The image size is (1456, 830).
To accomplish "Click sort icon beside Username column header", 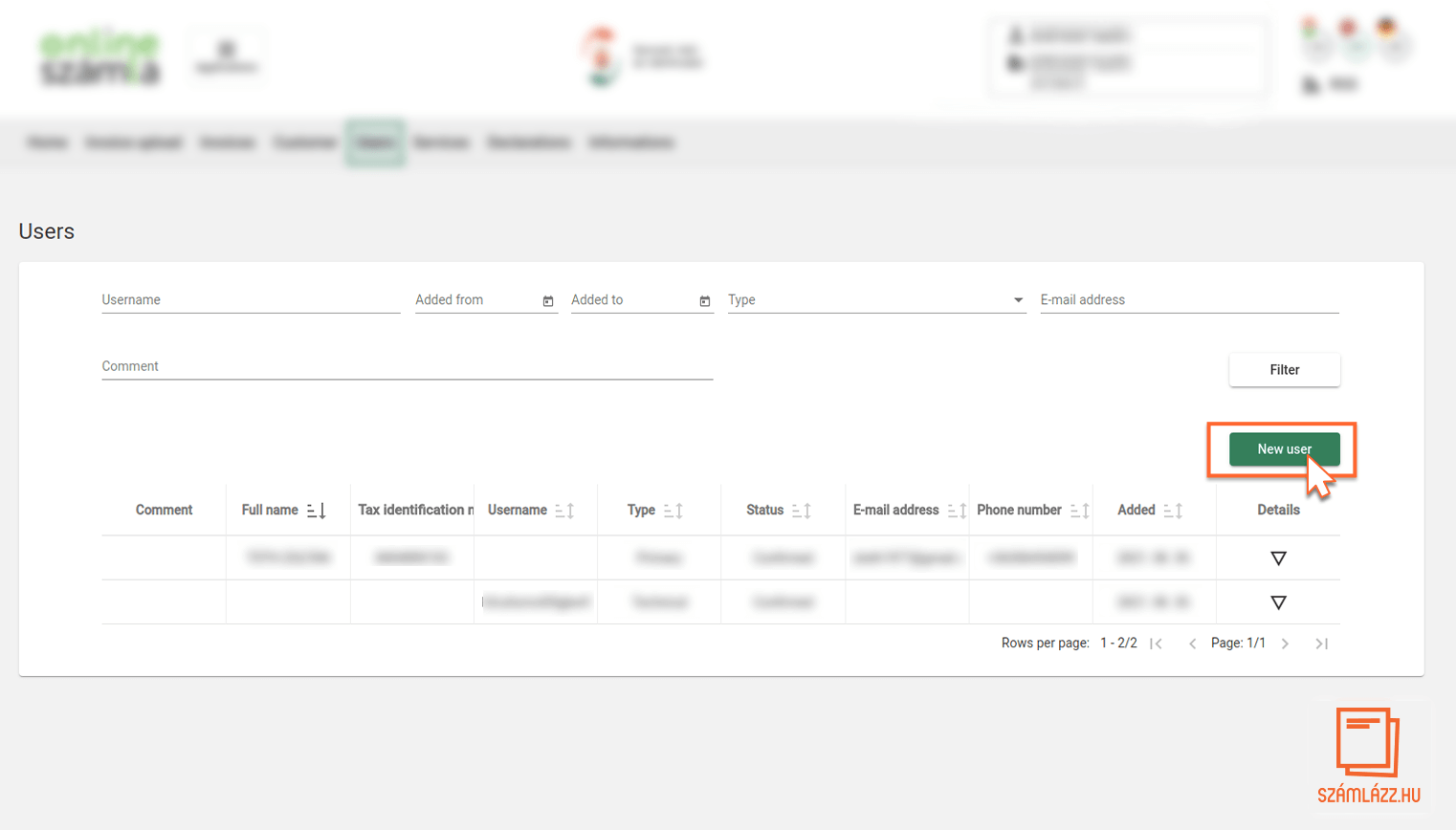I will click(x=564, y=511).
